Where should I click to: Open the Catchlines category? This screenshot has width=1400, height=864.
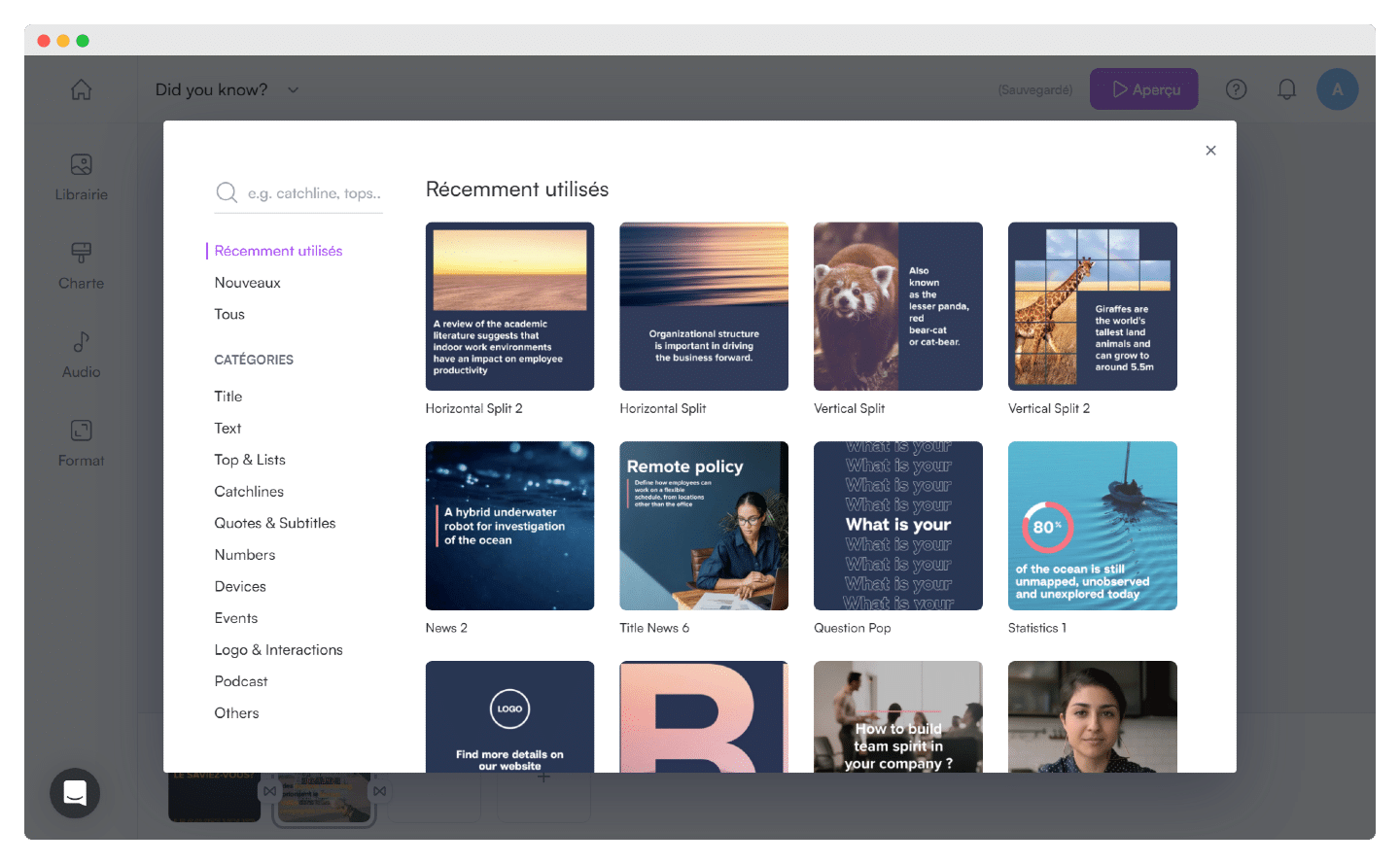[x=249, y=492]
